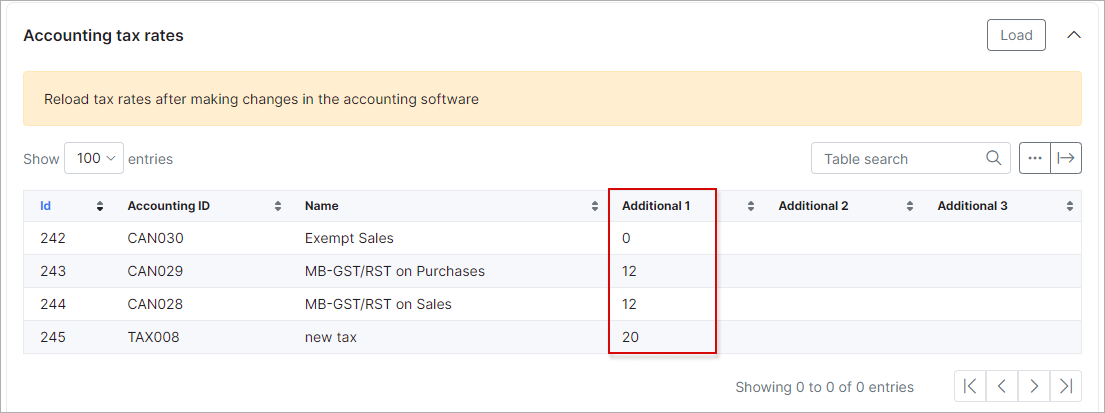Select the MB-GST/RST on Purchases row

[394, 271]
